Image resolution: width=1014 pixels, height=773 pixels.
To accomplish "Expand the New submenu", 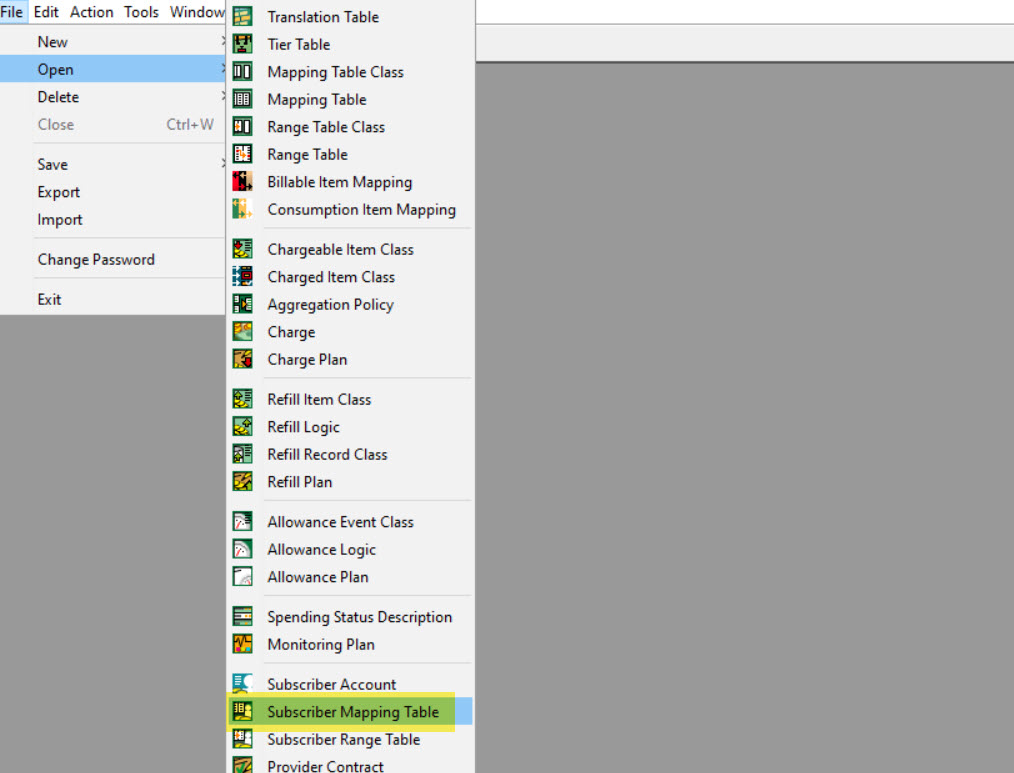I will pos(50,41).
